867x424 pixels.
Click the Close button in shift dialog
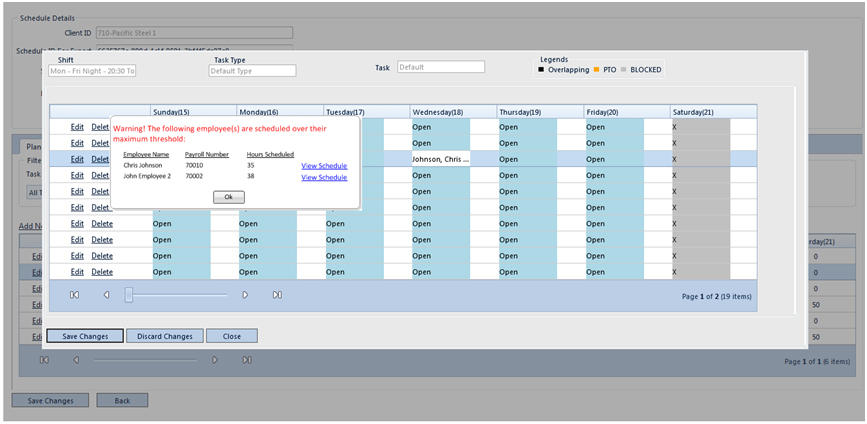click(x=232, y=336)
